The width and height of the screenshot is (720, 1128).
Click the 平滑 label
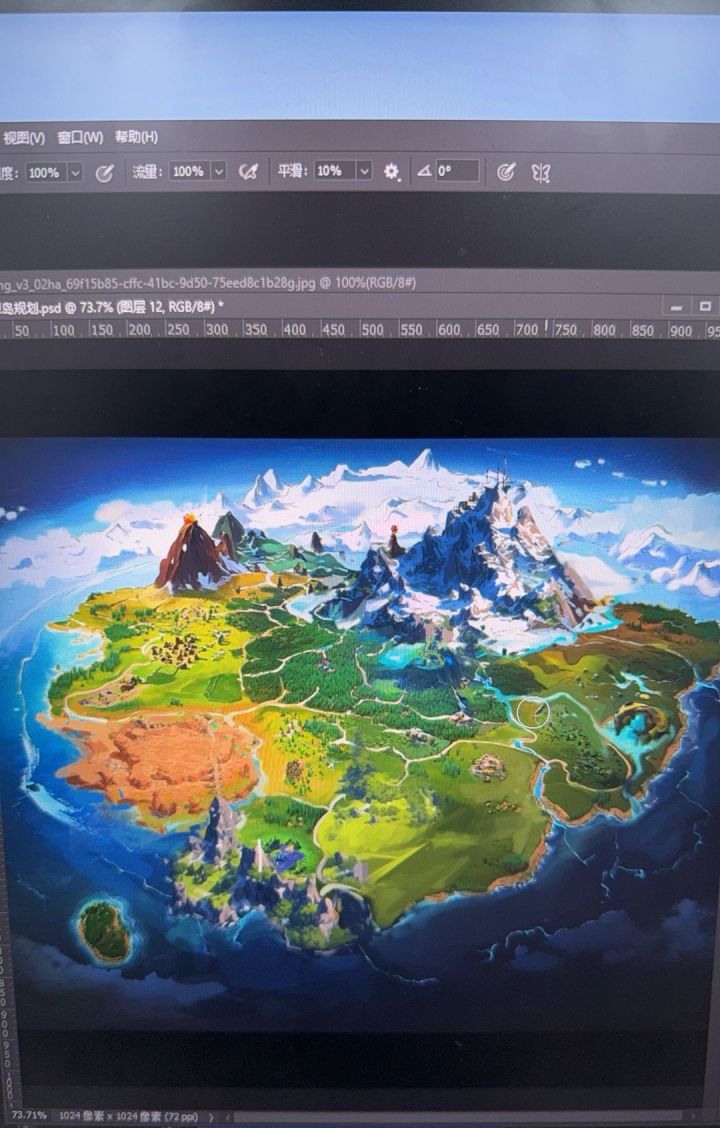pos(291,171)
